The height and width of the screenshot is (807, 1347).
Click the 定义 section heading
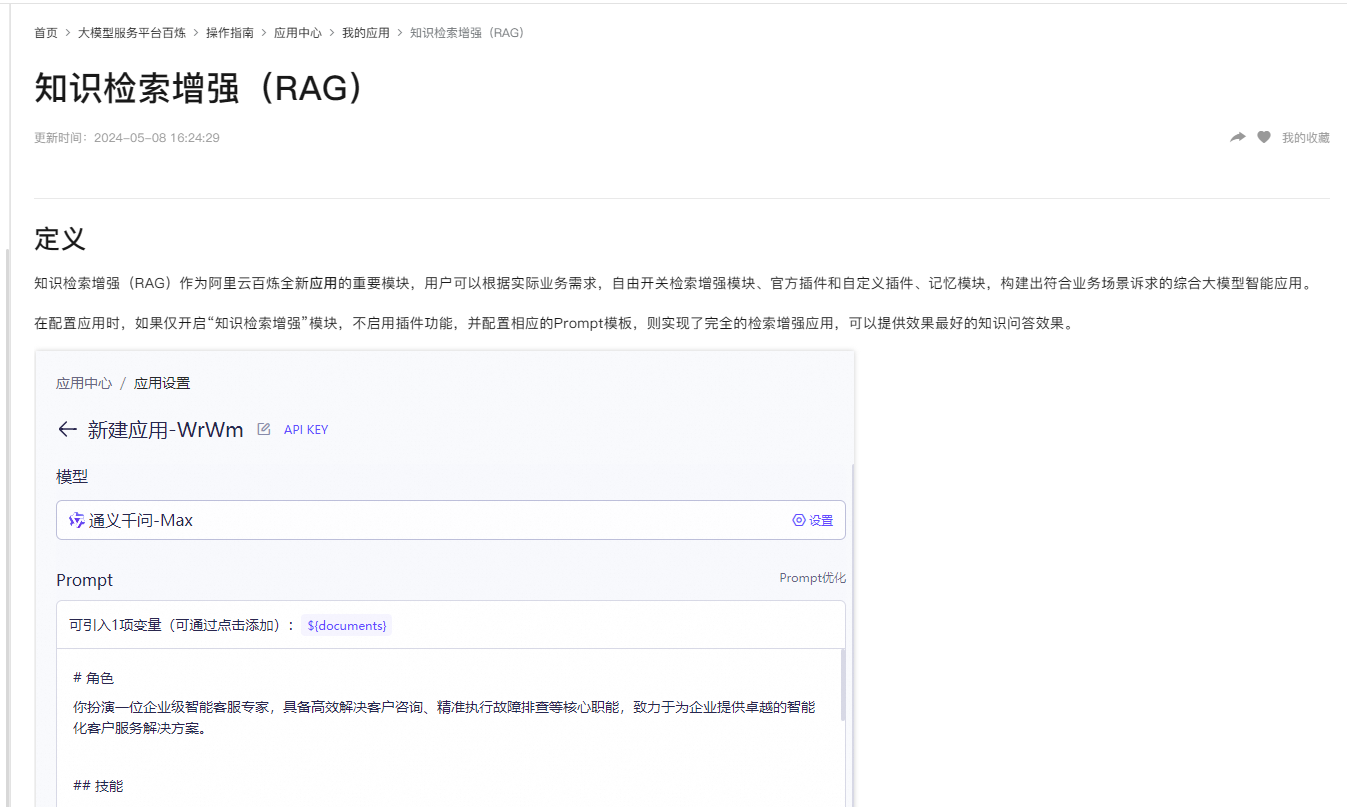(x=60, y=239)
